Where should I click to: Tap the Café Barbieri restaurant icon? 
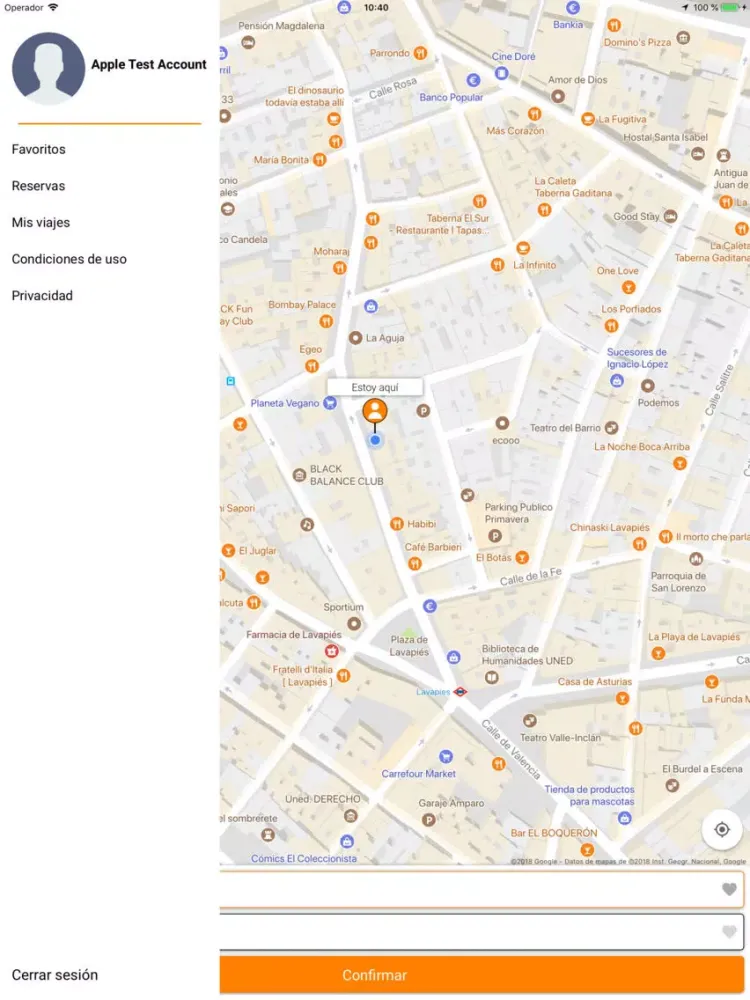pyautogui.click(x=415, y=563)
